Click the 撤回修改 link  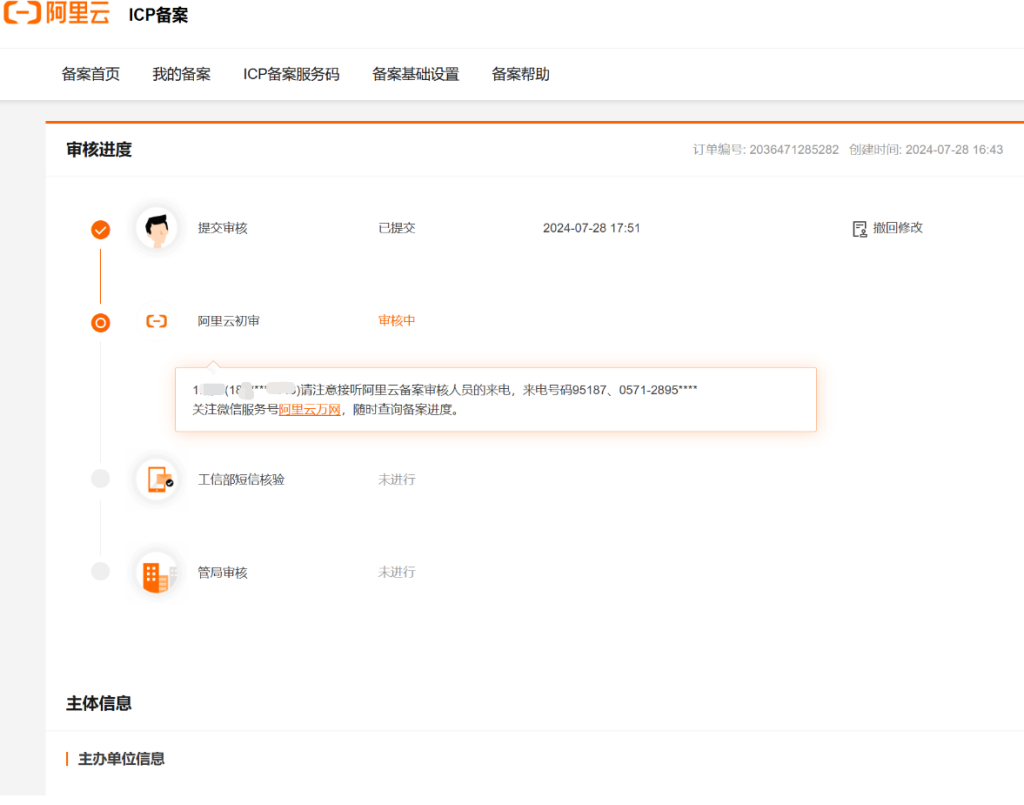pyautogui.click(x=897, y=228)
